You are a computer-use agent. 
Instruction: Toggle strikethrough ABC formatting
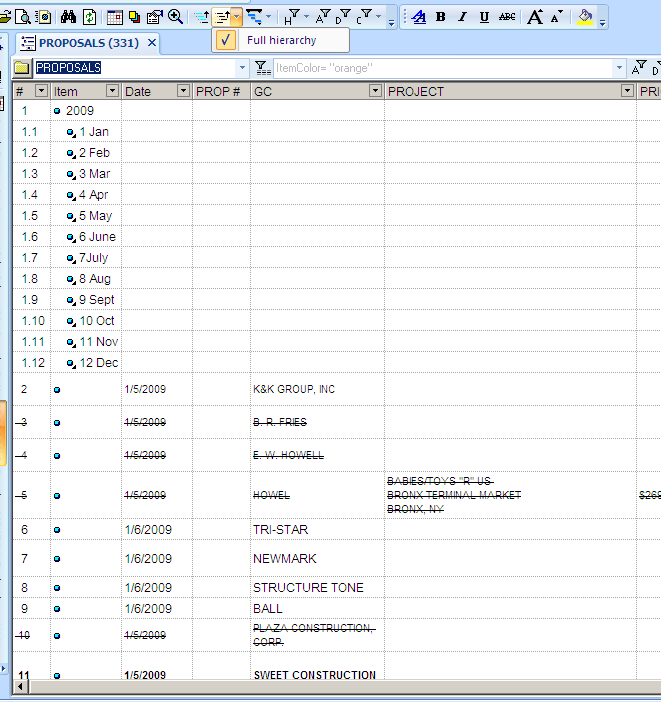[506, 17]
